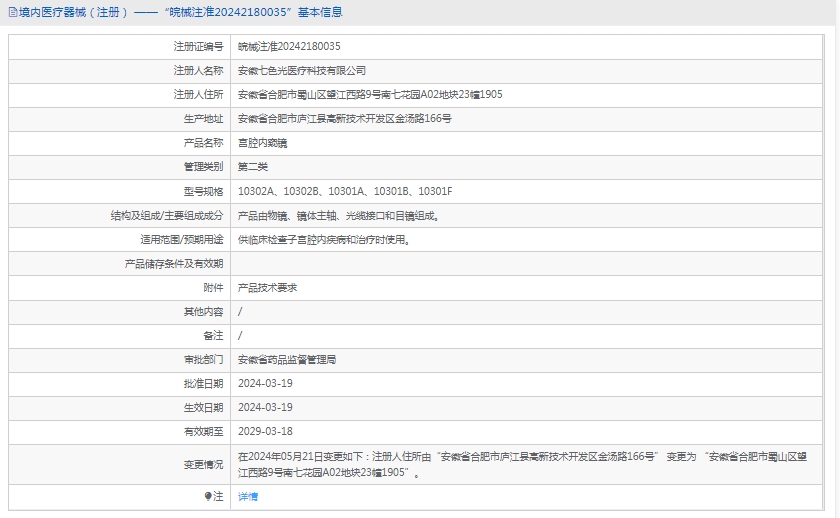Select registrant name 安徽七色光医疗科技有限公司
The height and width of the screenshot is (518, 840).
tap(302, 71)
